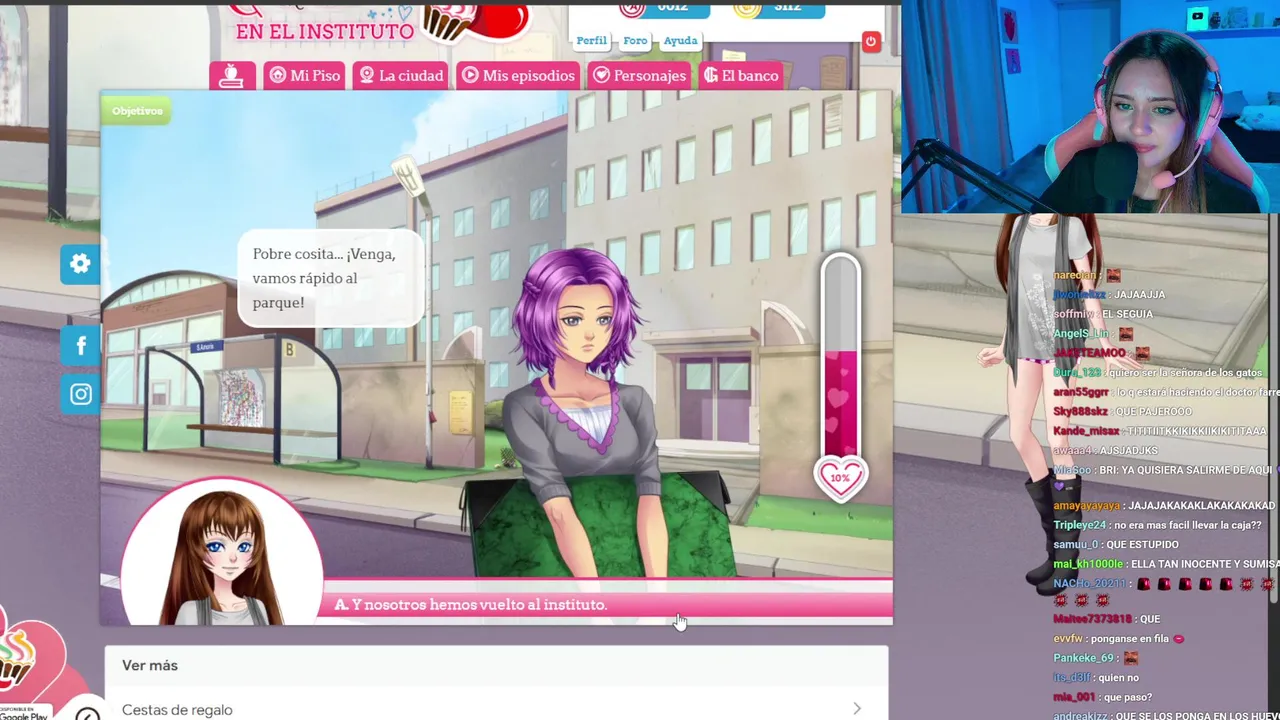Viewport: 1280px width, 720px height.
Task: Click chat message "QUE ESTUPIDO"
Action: [1141, 545]
